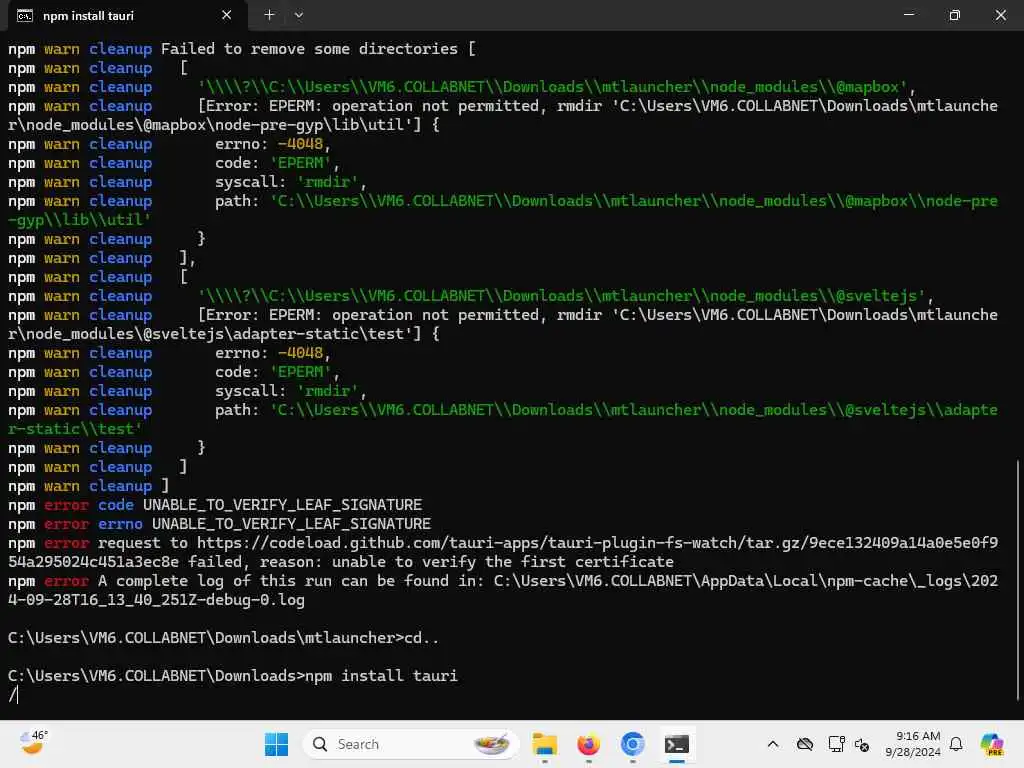Click the '@mapbox' node_modules path string
This screenshot has height=768, width=1024.
click(552, 87)
